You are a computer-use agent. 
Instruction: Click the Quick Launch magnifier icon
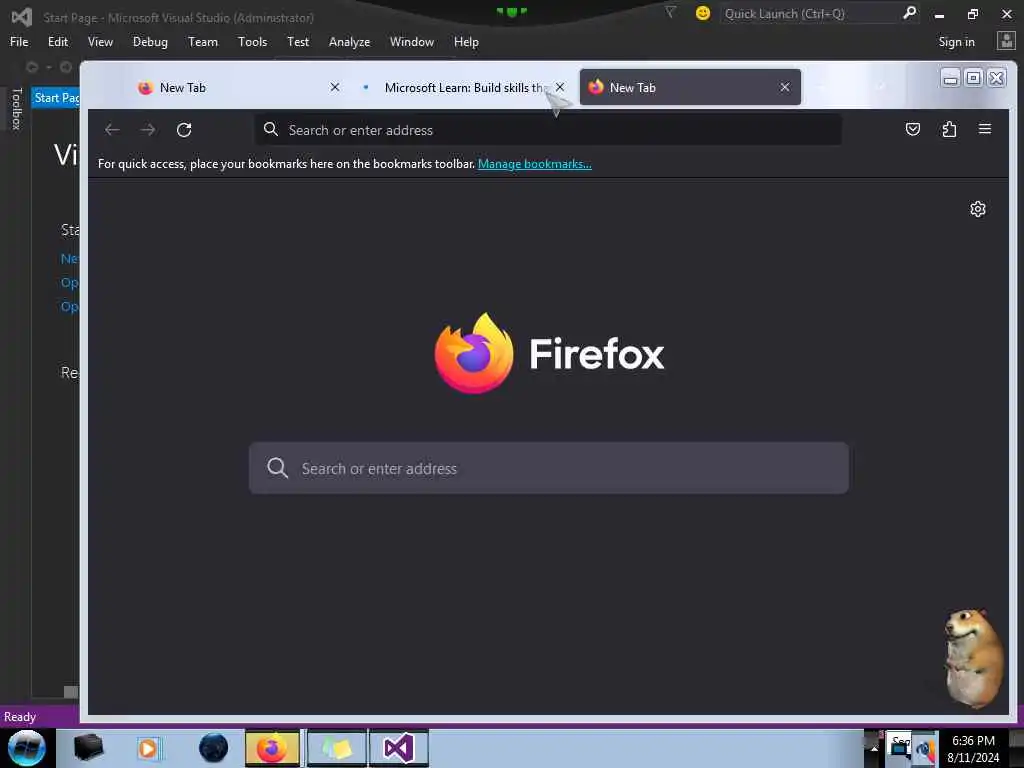pyautogui.click(x=909, y=13)
